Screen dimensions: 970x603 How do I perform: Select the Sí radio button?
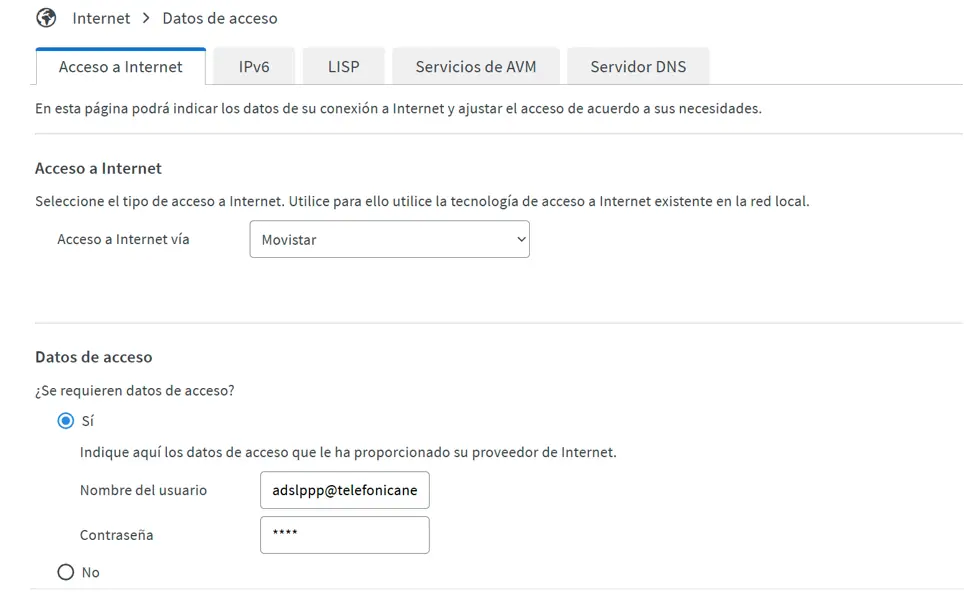[66, 421]
